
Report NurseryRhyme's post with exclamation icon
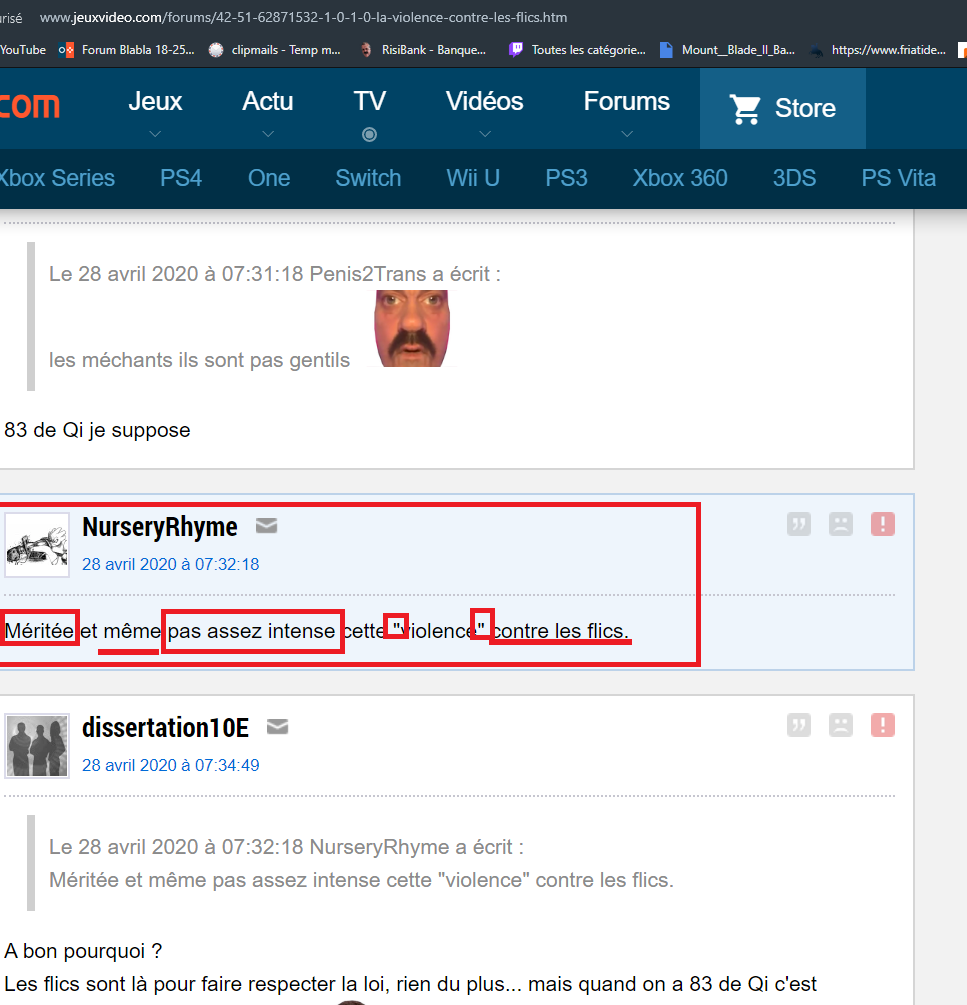click(882, 524)
